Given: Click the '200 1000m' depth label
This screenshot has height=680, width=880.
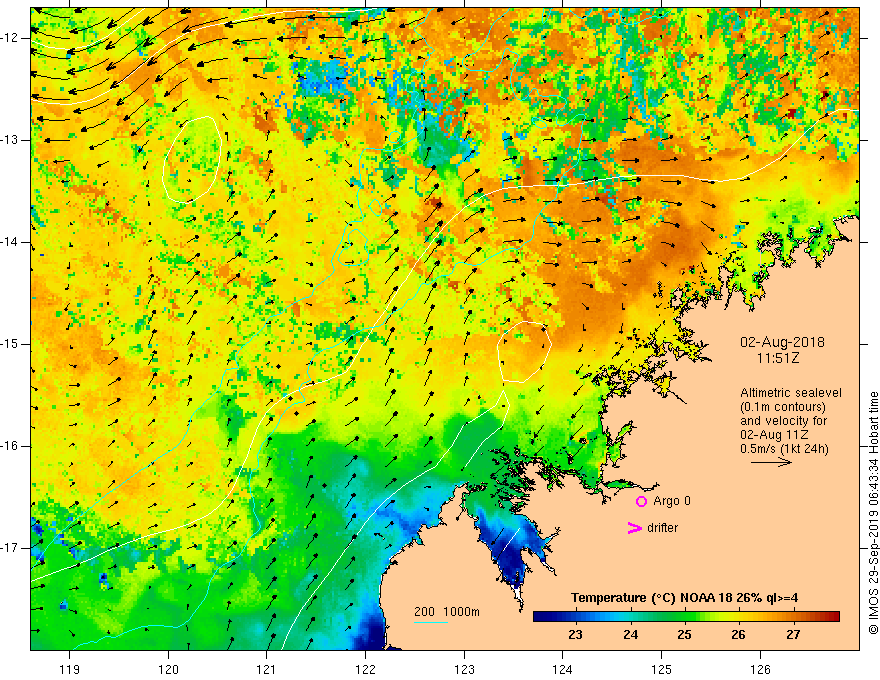Looking at the screenshot, I should pyautogui.click(x=447, y=612).
